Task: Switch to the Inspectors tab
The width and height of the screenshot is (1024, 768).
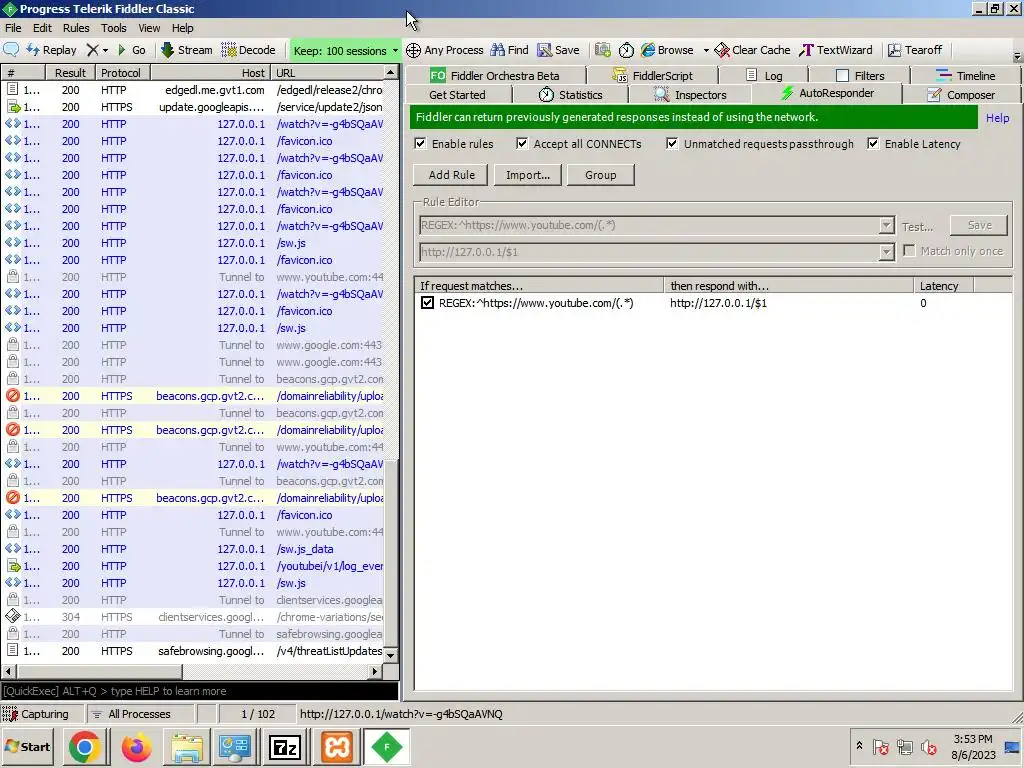Action: pyautogui.click(x=690, y=95)
